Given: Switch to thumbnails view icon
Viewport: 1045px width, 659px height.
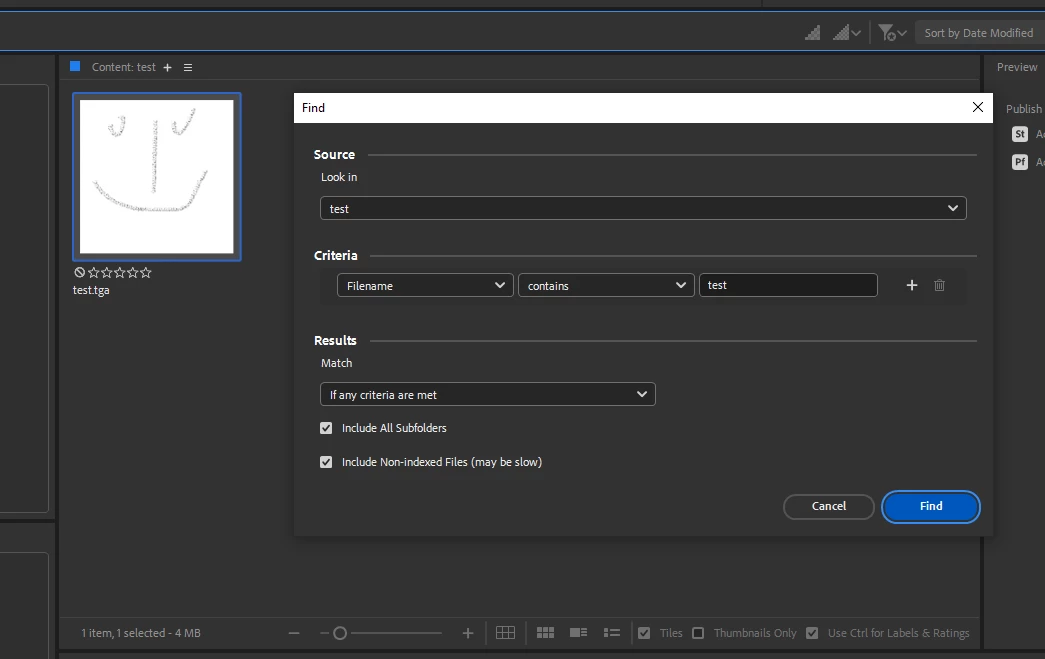Looking at the screenshot, I should point(545,633).
